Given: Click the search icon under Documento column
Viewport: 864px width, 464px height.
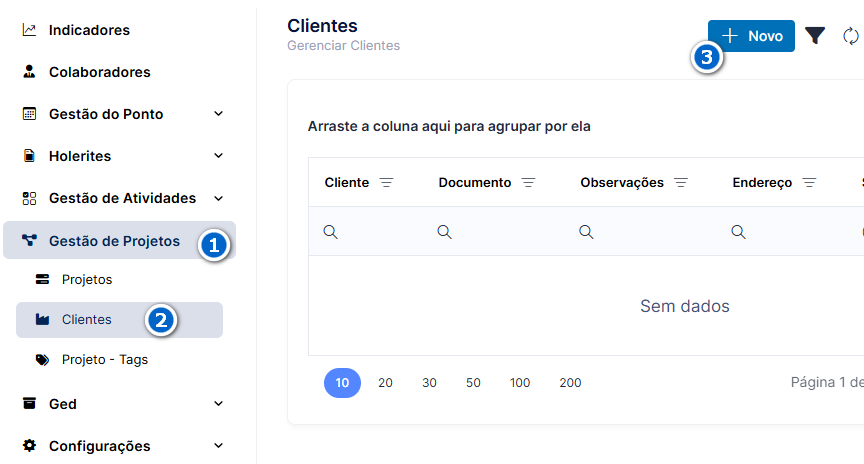Looking at the screenshot, I should tap(445, 232).
